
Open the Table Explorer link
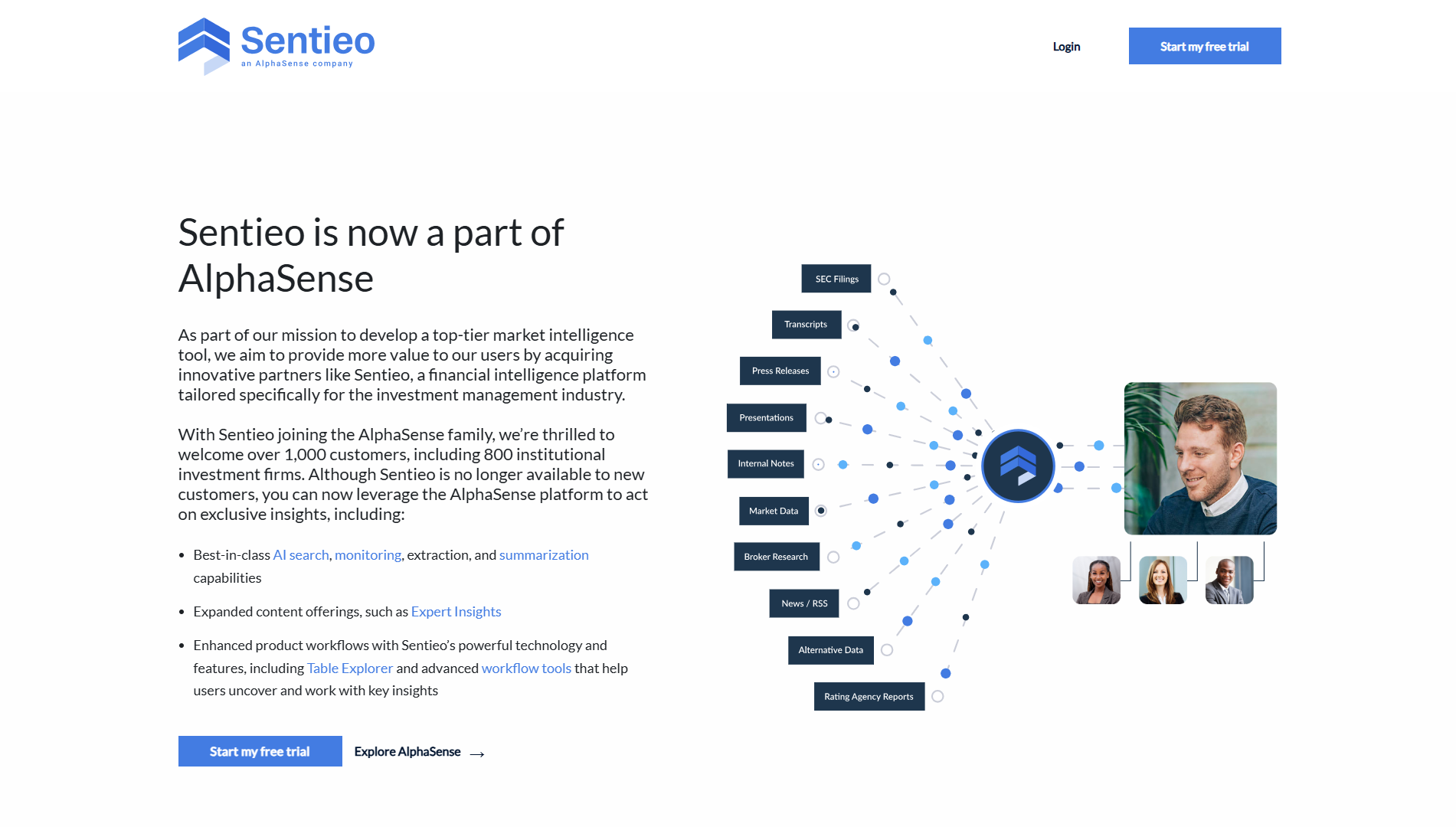[x=350, y=668]
